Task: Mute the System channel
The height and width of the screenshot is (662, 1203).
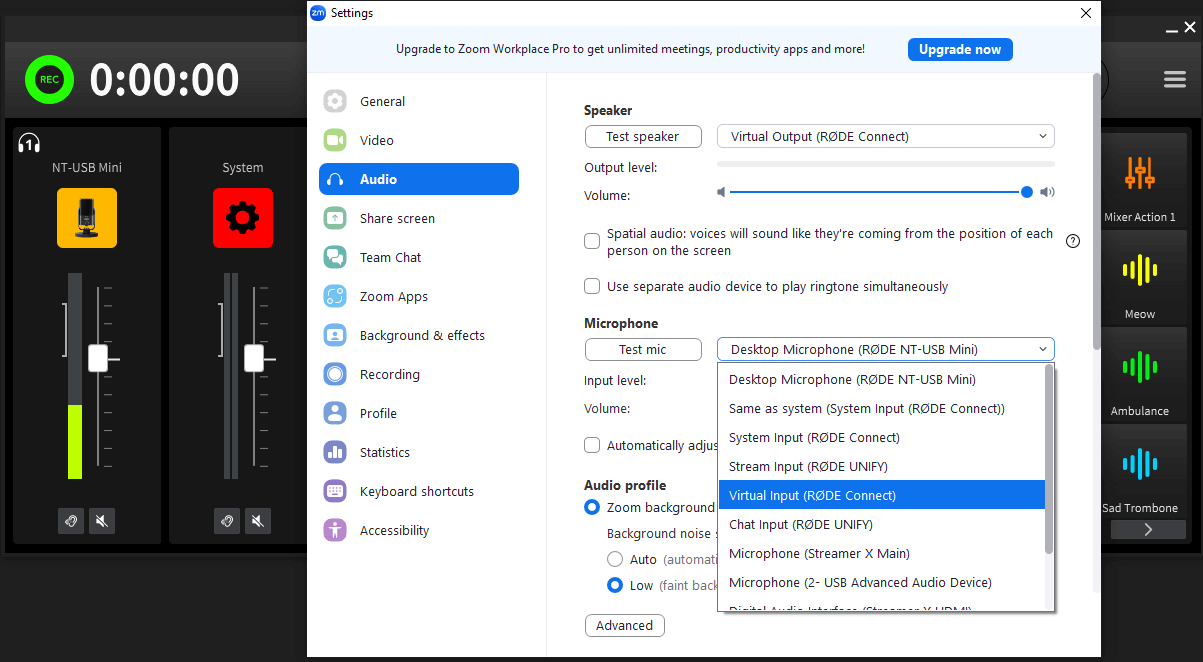Action: 258,520
